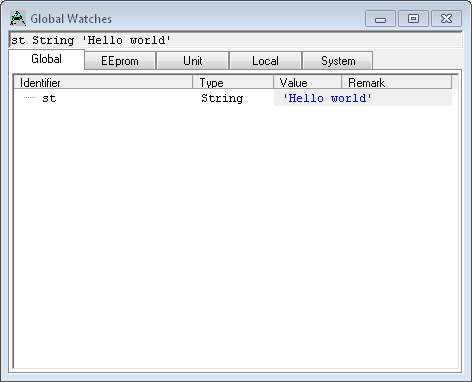Select the Unit tab
472x382 pixels.
pos(193,61)
